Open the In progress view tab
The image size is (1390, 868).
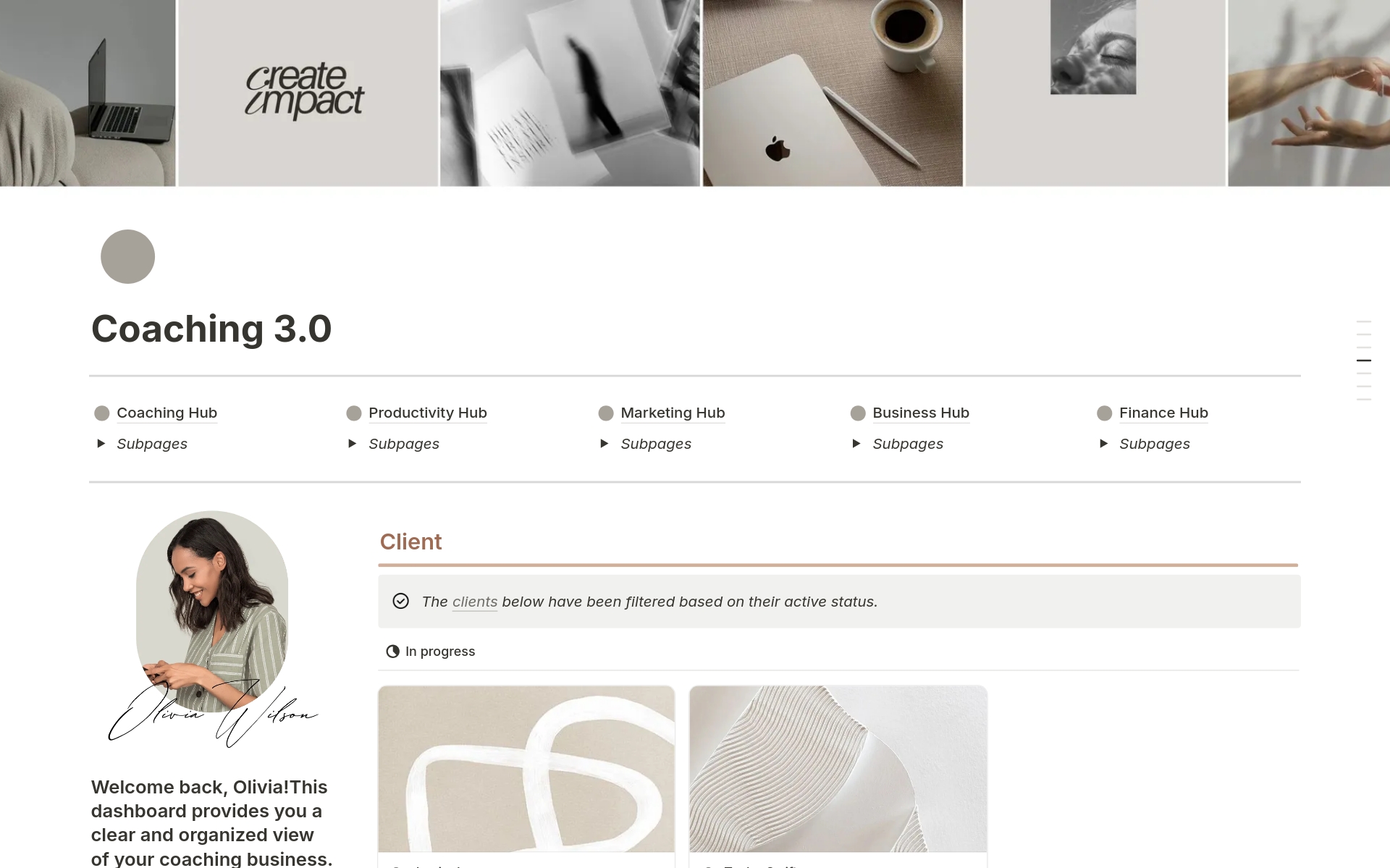point(431,652)
